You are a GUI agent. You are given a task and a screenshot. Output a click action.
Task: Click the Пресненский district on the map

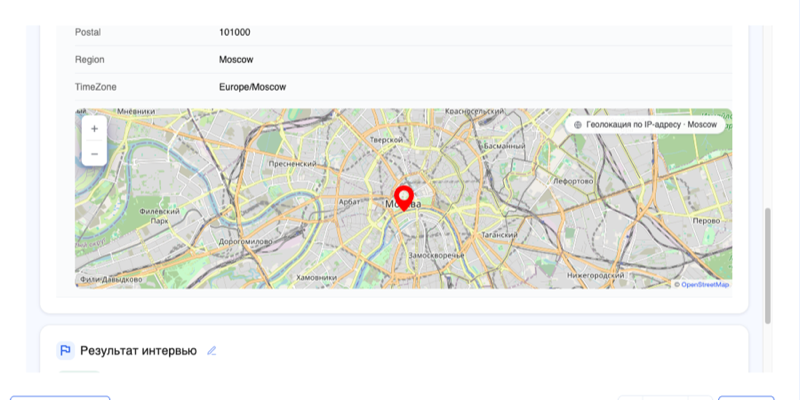click(292, 164)
